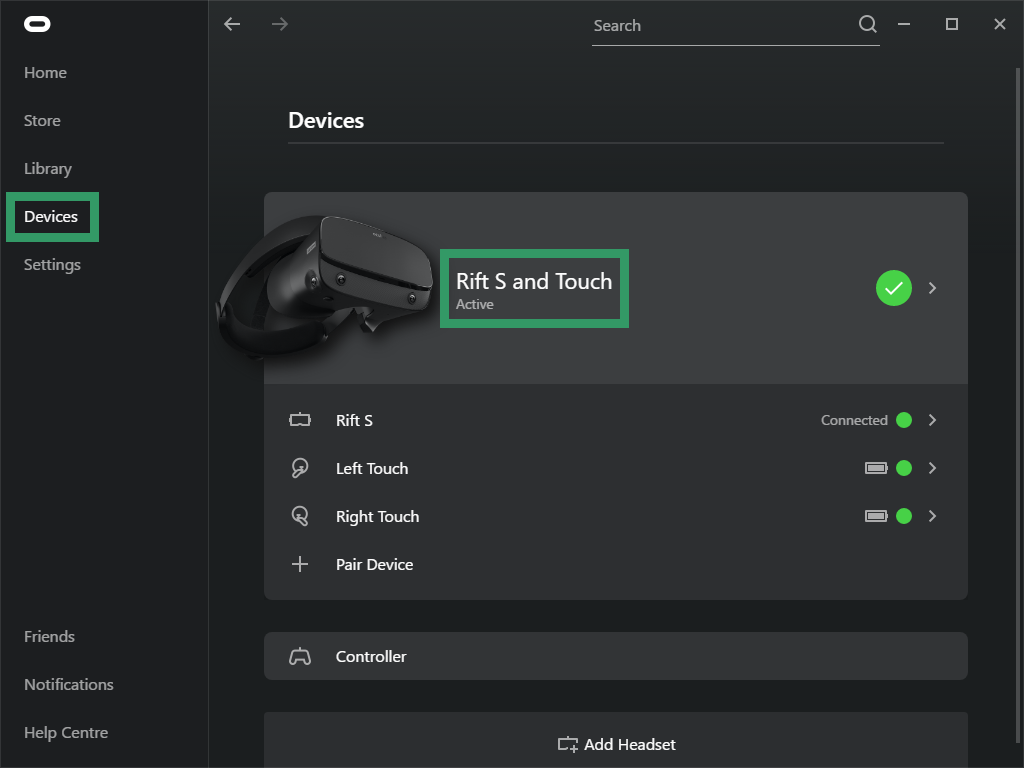This screenshot has height=768, width=1024.
Task: Click the Left Touch battery indicator
Action: (x=877, y=468)
